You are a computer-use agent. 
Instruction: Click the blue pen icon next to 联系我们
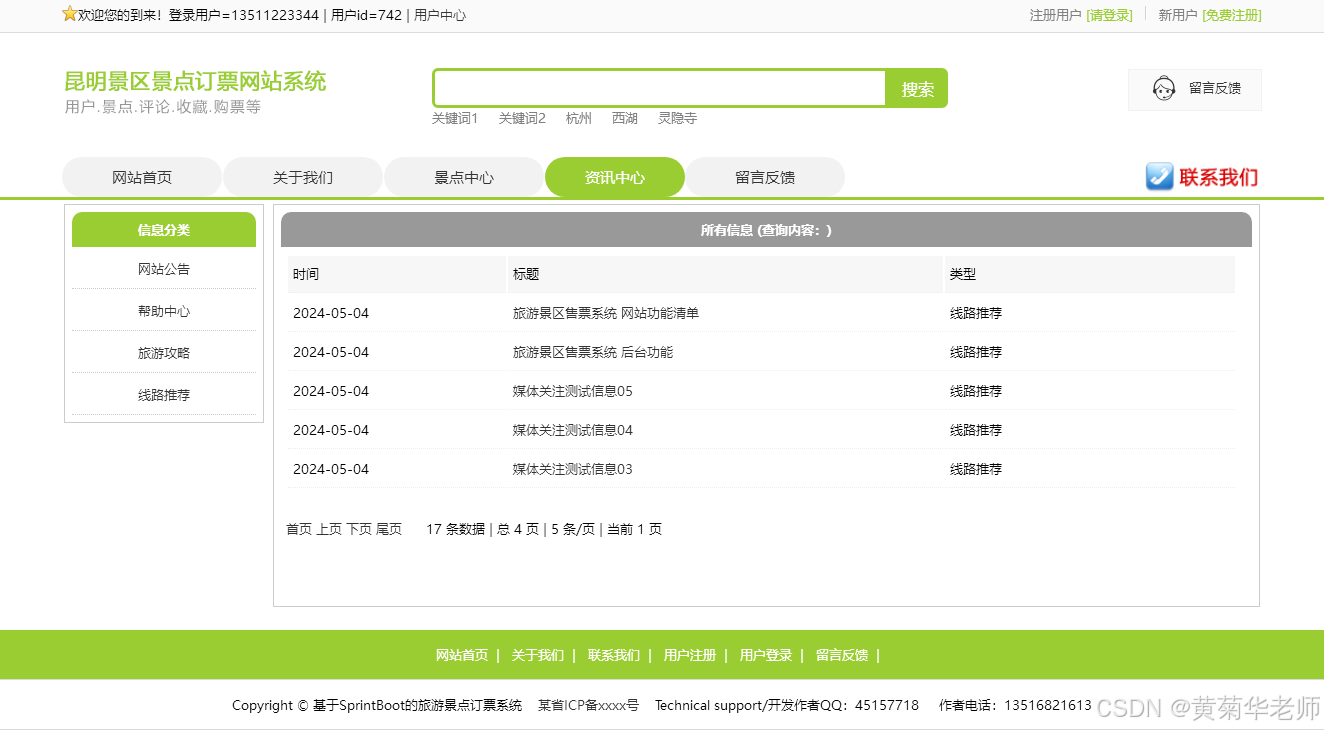click(1159, 176)
